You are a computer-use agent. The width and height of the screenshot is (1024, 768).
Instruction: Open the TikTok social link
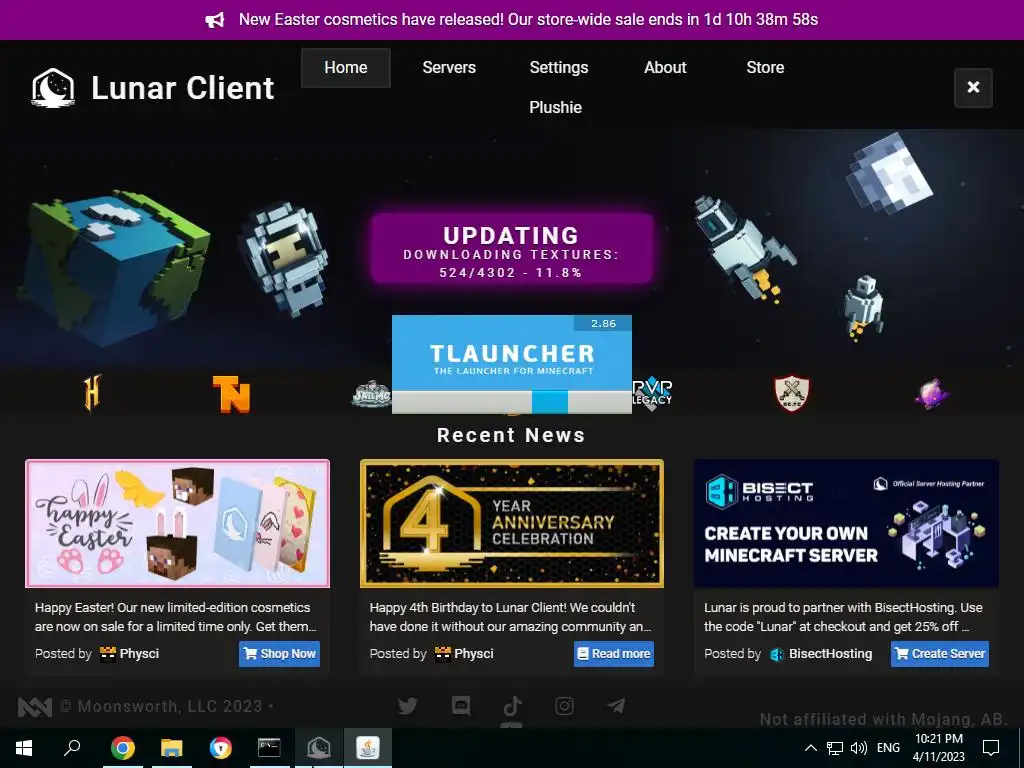click(513, 705)
